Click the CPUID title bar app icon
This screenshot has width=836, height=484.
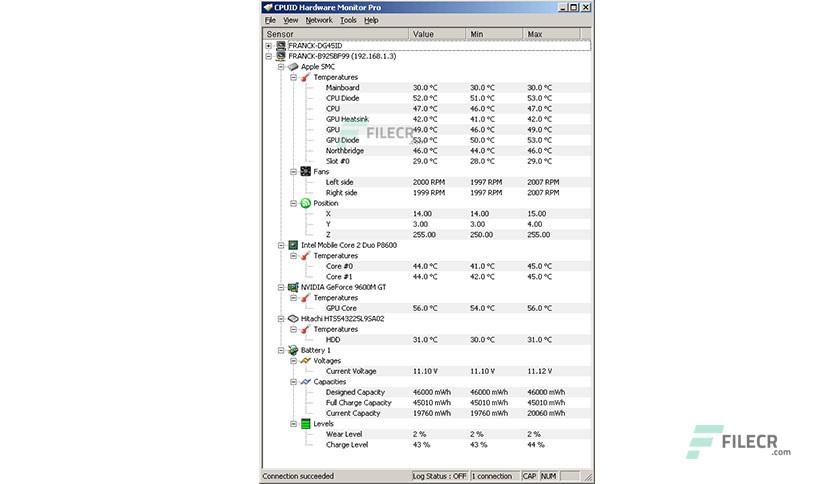pos(268,7)
